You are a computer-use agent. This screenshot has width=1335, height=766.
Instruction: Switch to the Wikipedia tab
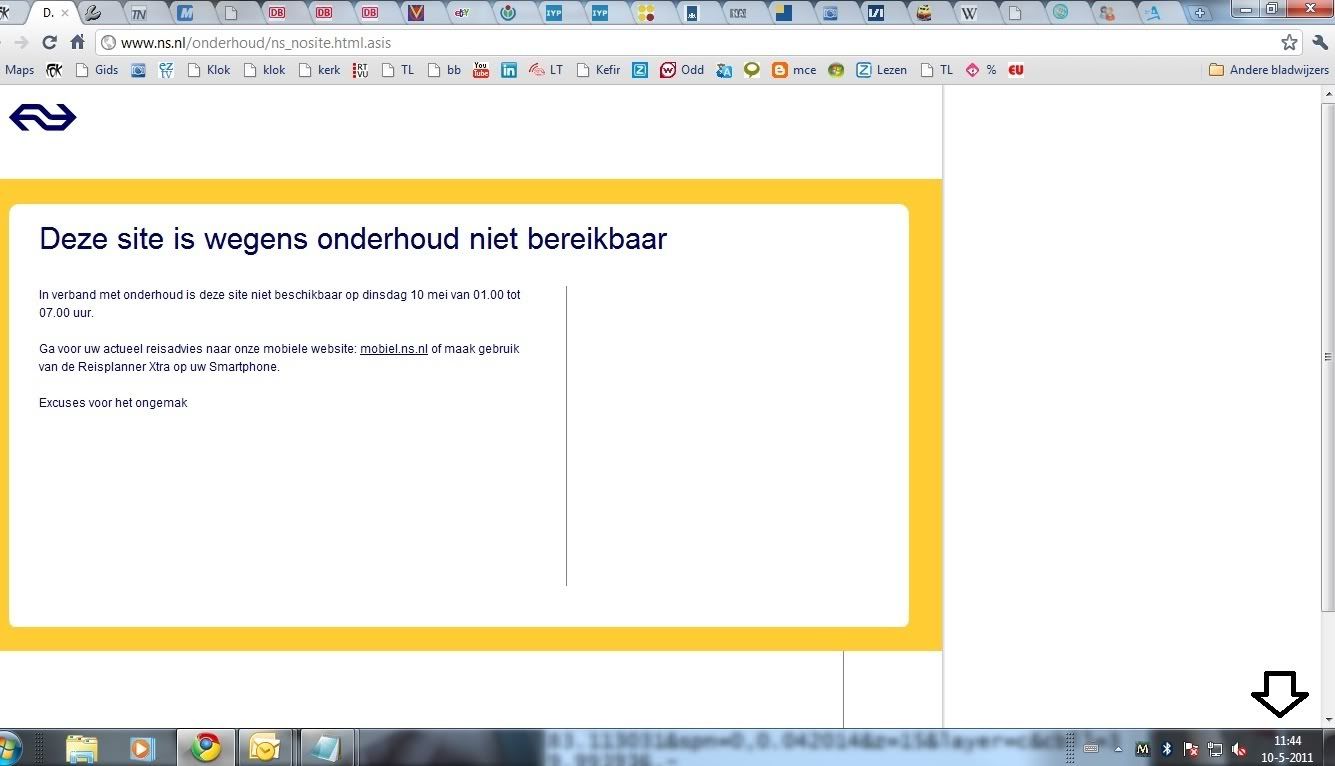click(968, 13)
